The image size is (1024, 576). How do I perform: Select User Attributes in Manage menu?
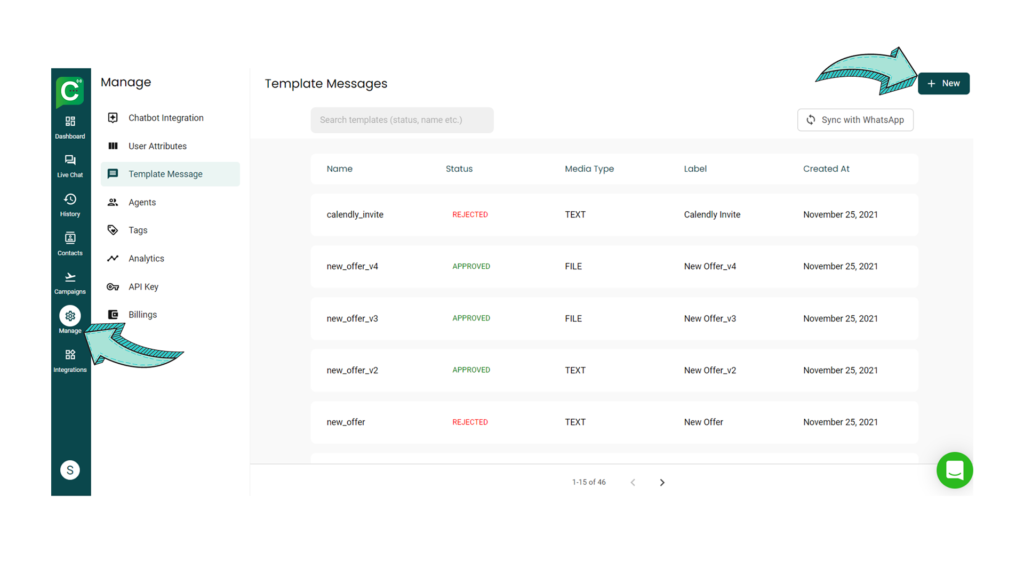(x=157, y=146)
